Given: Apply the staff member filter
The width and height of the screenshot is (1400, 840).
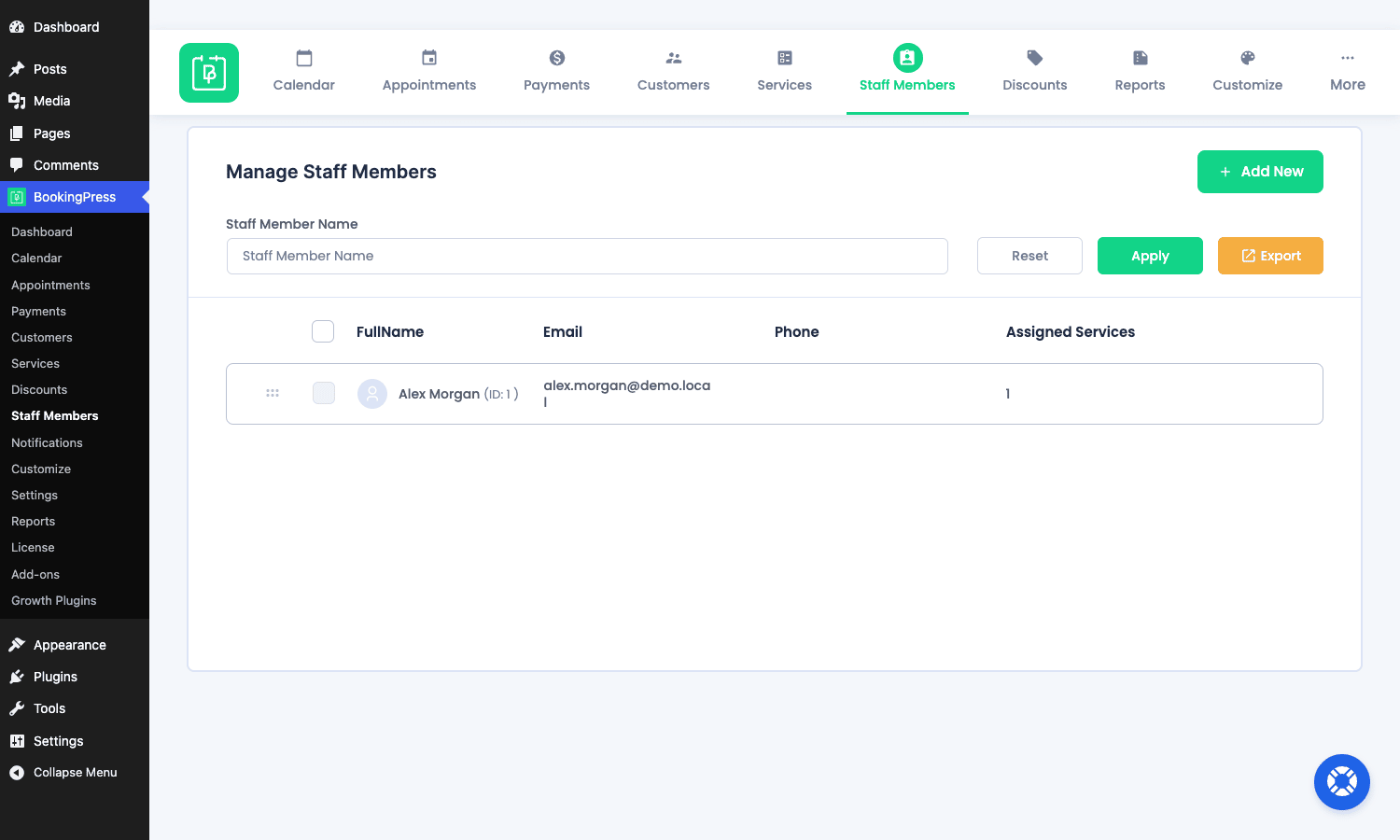Looking at the screenshot, I should point(1150,256).
